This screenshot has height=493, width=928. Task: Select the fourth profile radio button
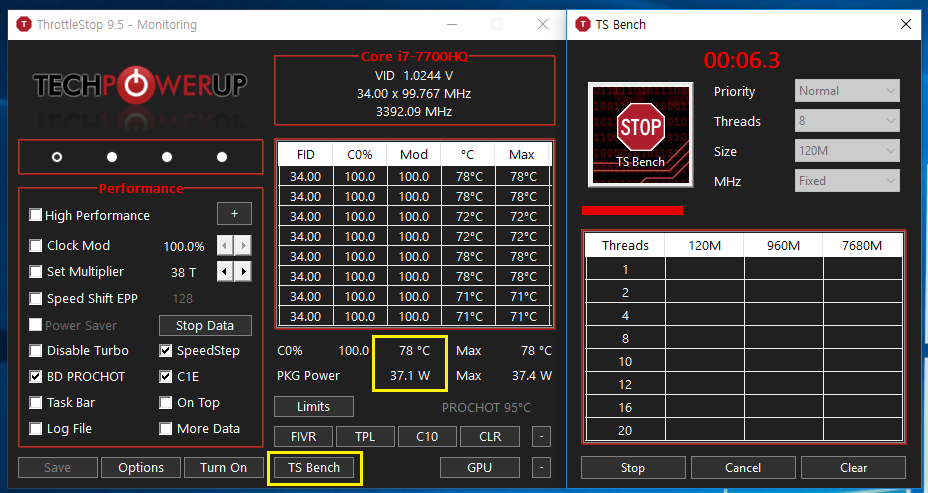coord(222,157)
